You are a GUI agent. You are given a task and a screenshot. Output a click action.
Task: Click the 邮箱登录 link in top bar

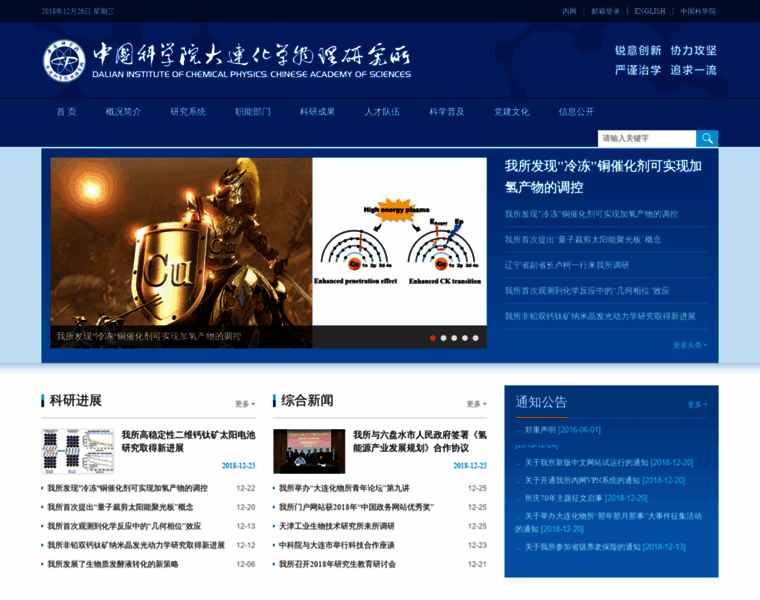[x=605, y=11]
